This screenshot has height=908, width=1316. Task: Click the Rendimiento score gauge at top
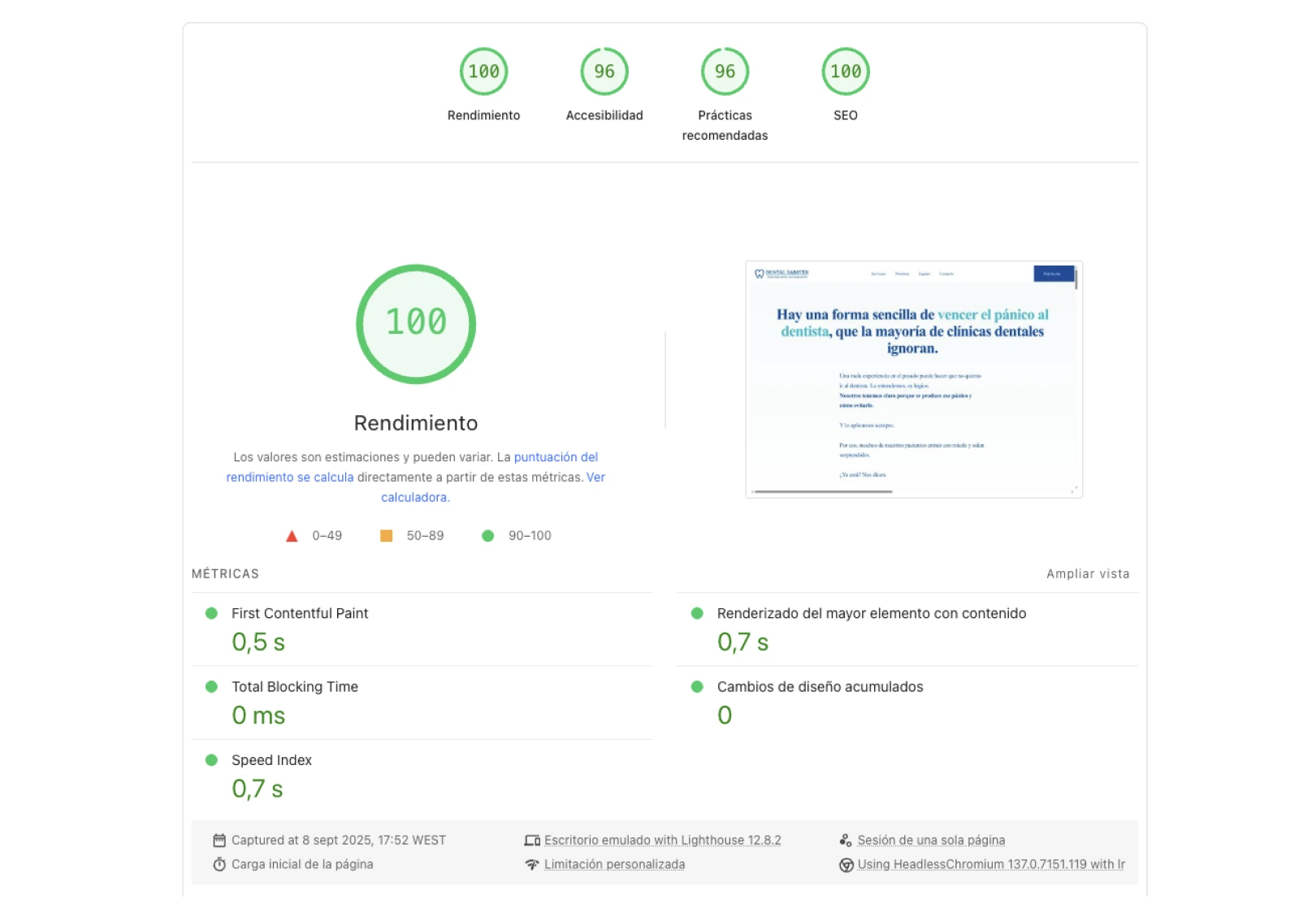point(483,72)
